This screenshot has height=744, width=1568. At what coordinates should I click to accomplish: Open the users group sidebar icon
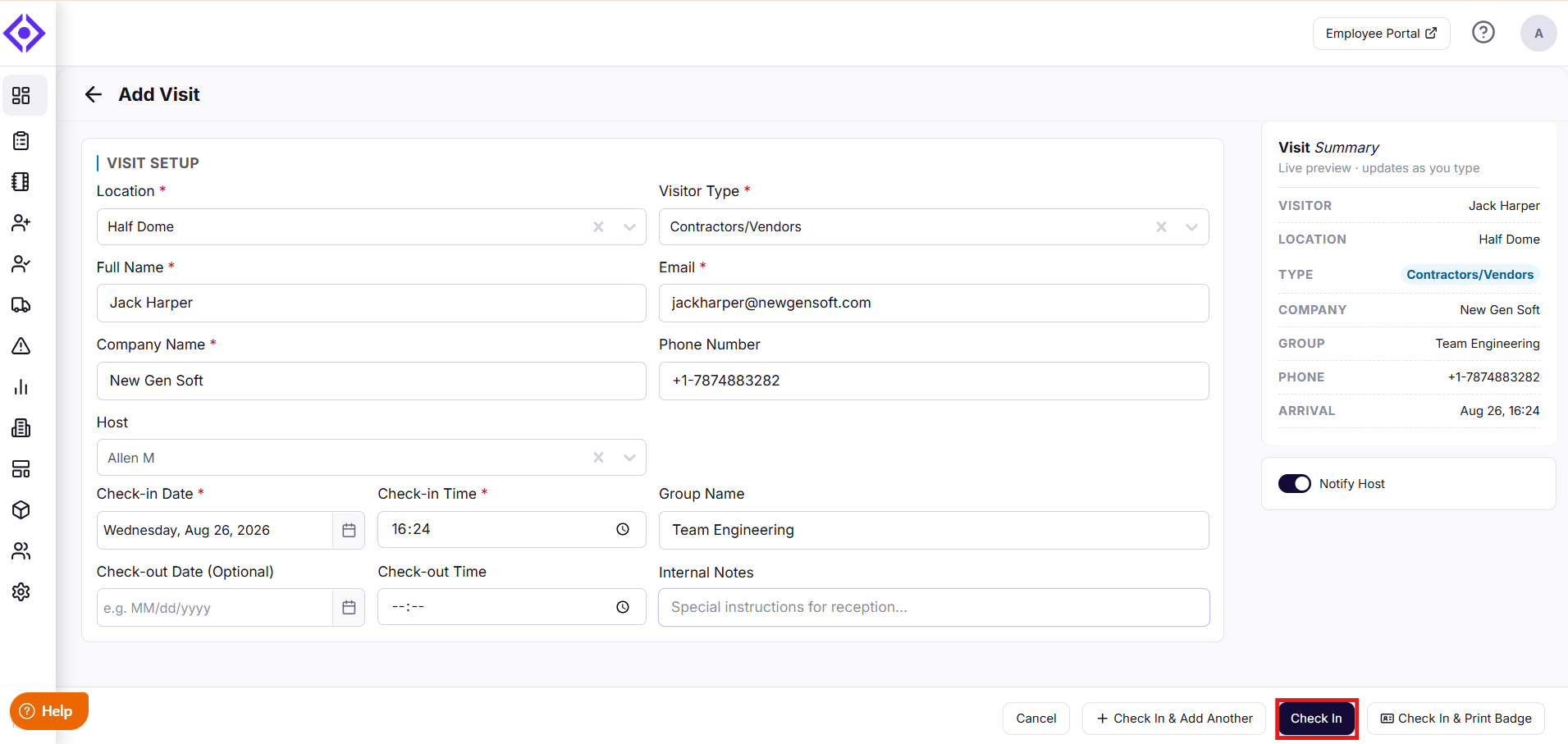click(x=21, y=551)
